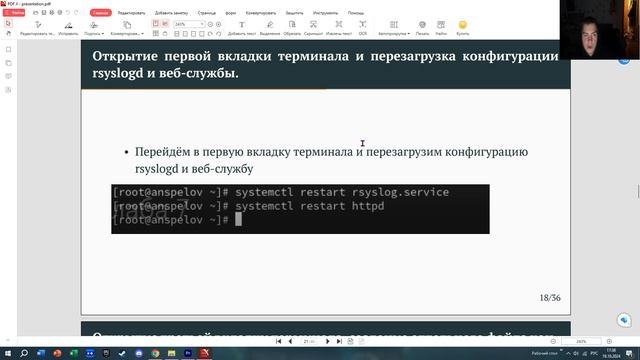Go to next page button
The height and width of the screenshot is (360, 640).
(327, 341)
